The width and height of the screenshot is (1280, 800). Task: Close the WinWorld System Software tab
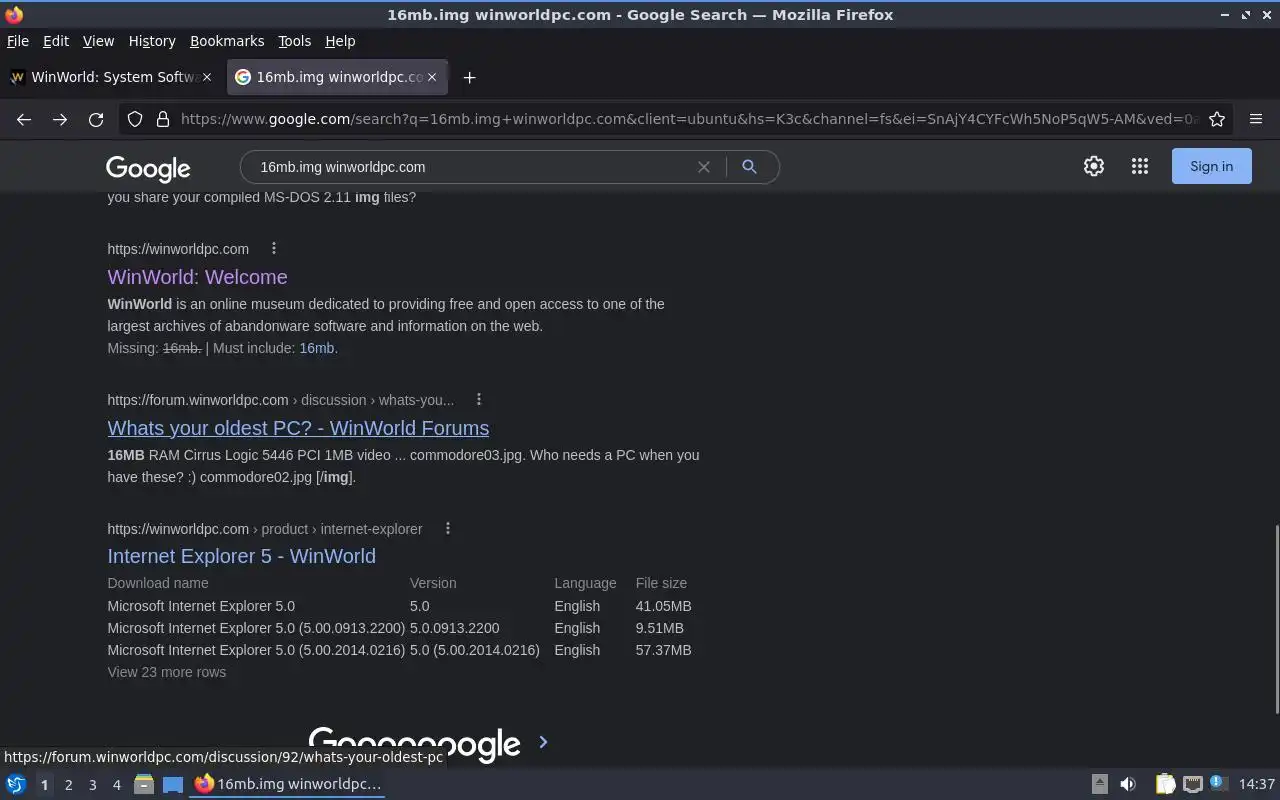point(207,77)
